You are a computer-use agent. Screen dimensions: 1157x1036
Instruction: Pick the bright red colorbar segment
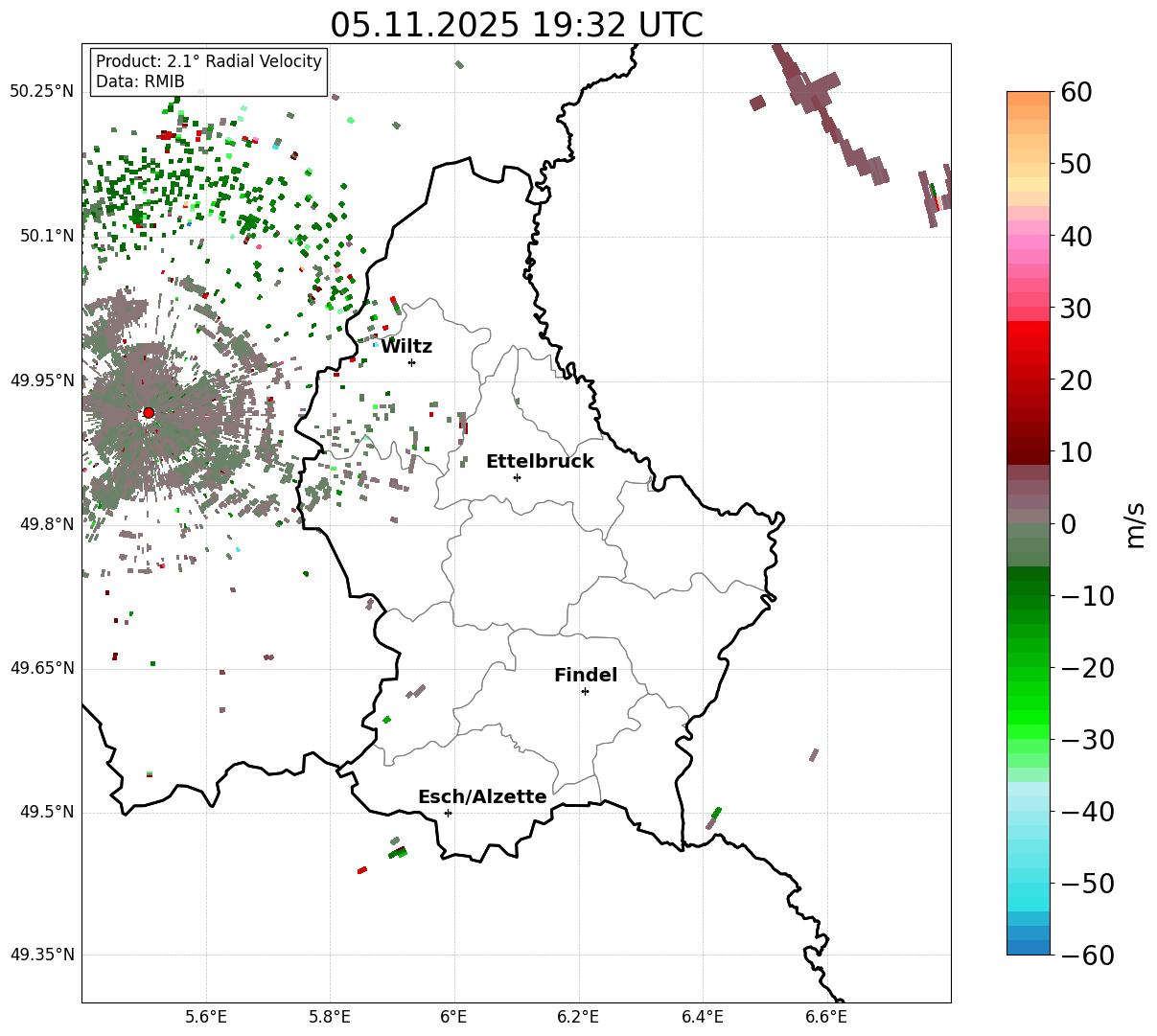click(x=1029, y=328)
